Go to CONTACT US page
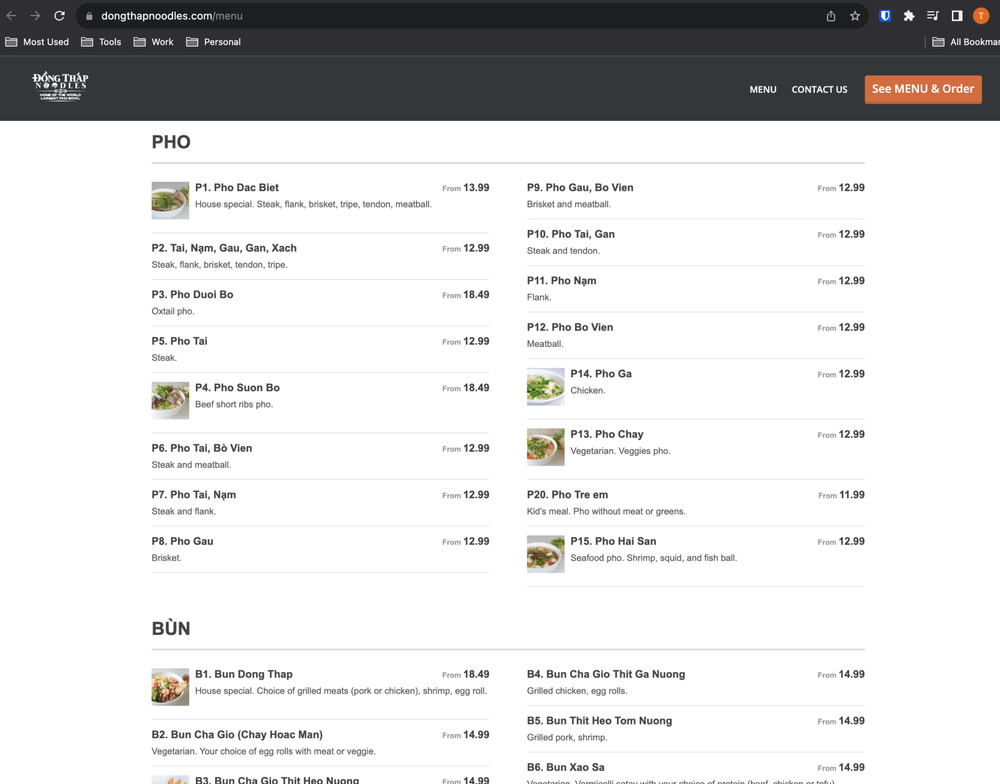1000x784 pixels. [819, 90]
